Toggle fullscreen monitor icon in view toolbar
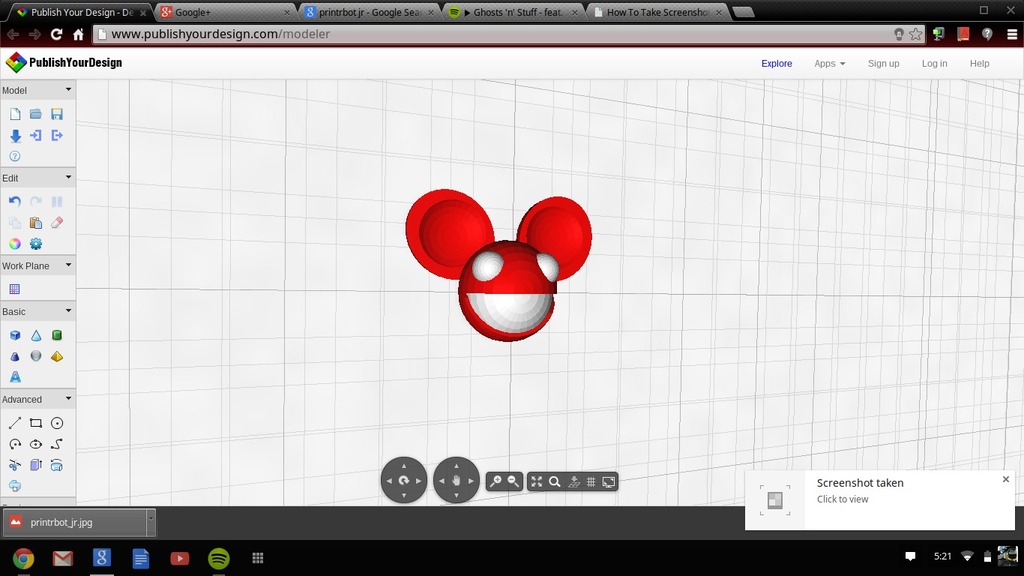 (609, 482)
